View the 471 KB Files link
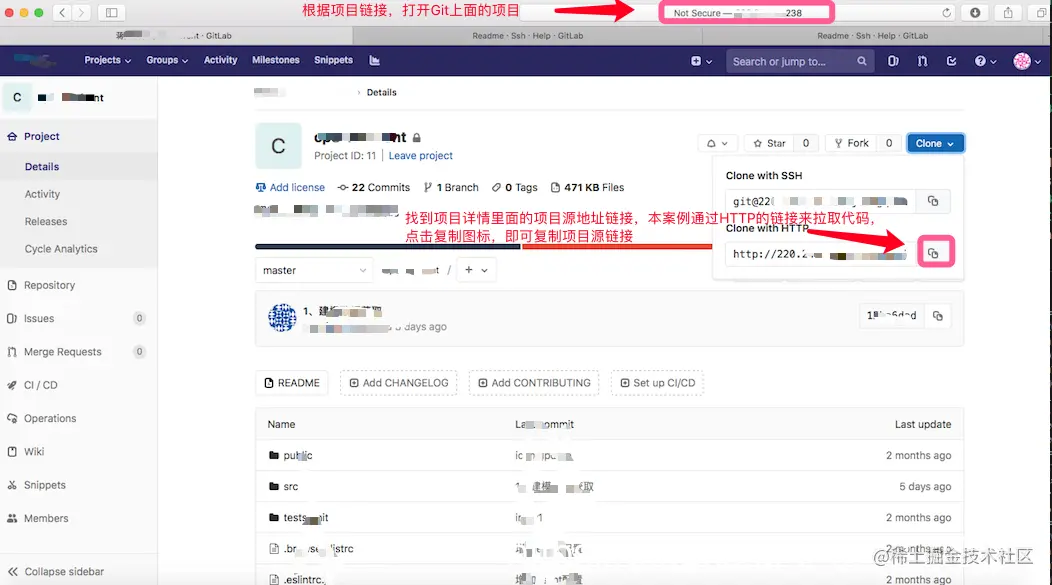Viewport: 1052px width, 585px height. coord(587,188)
